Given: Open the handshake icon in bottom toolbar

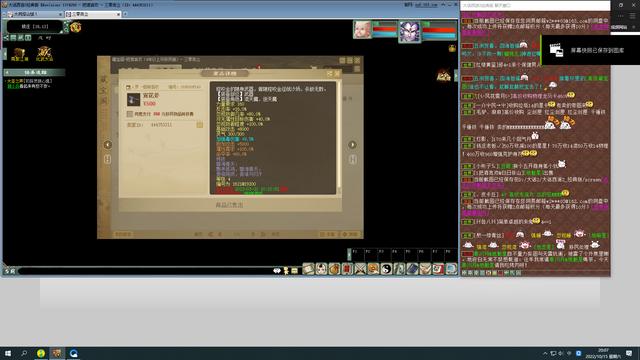Looking at the screenshot, I should (x=425, y=269).
